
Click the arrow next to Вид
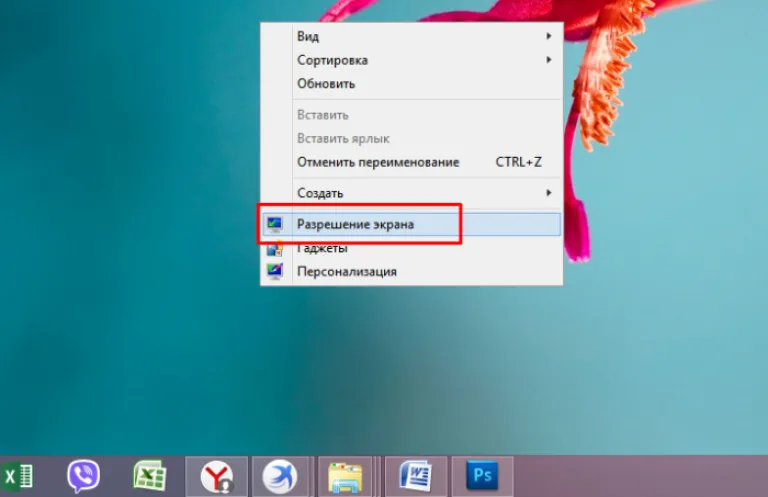click(549, 36)
